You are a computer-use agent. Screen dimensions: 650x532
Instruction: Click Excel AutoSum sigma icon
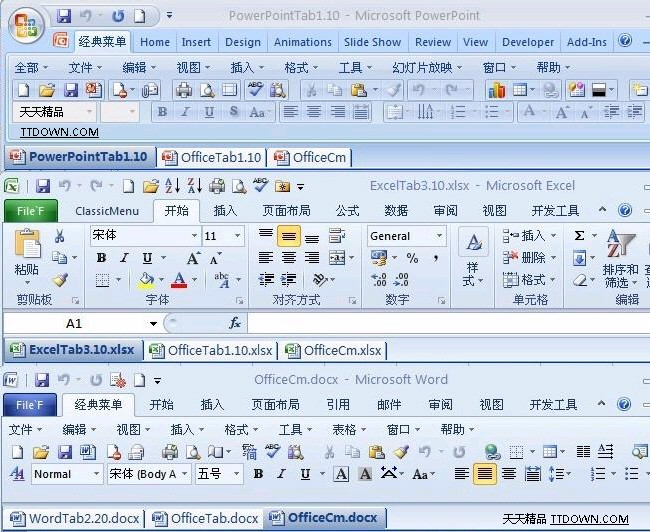coord(579,236)
